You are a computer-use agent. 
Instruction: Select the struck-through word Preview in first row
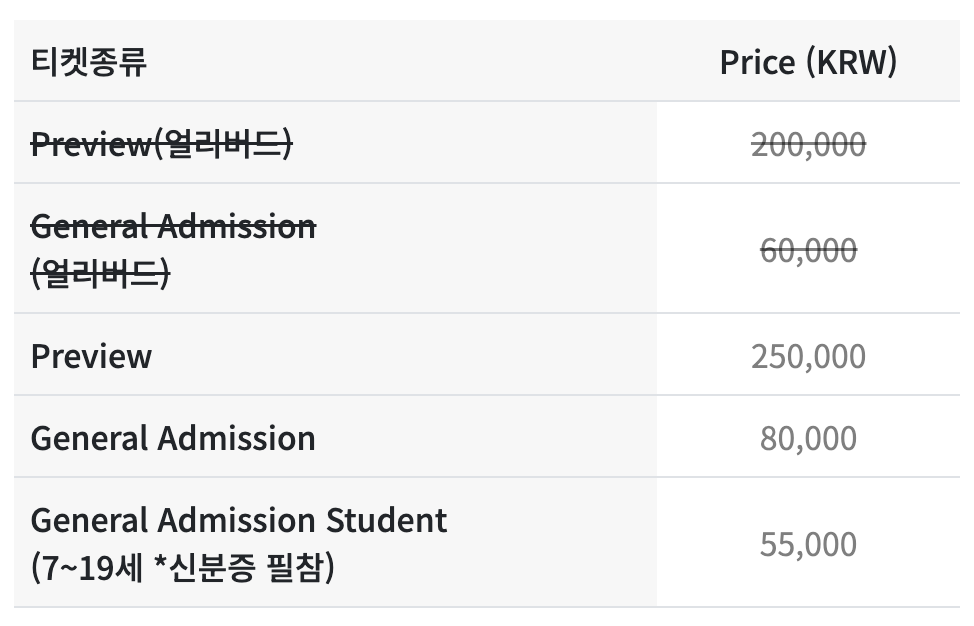[x=90, y=145]
